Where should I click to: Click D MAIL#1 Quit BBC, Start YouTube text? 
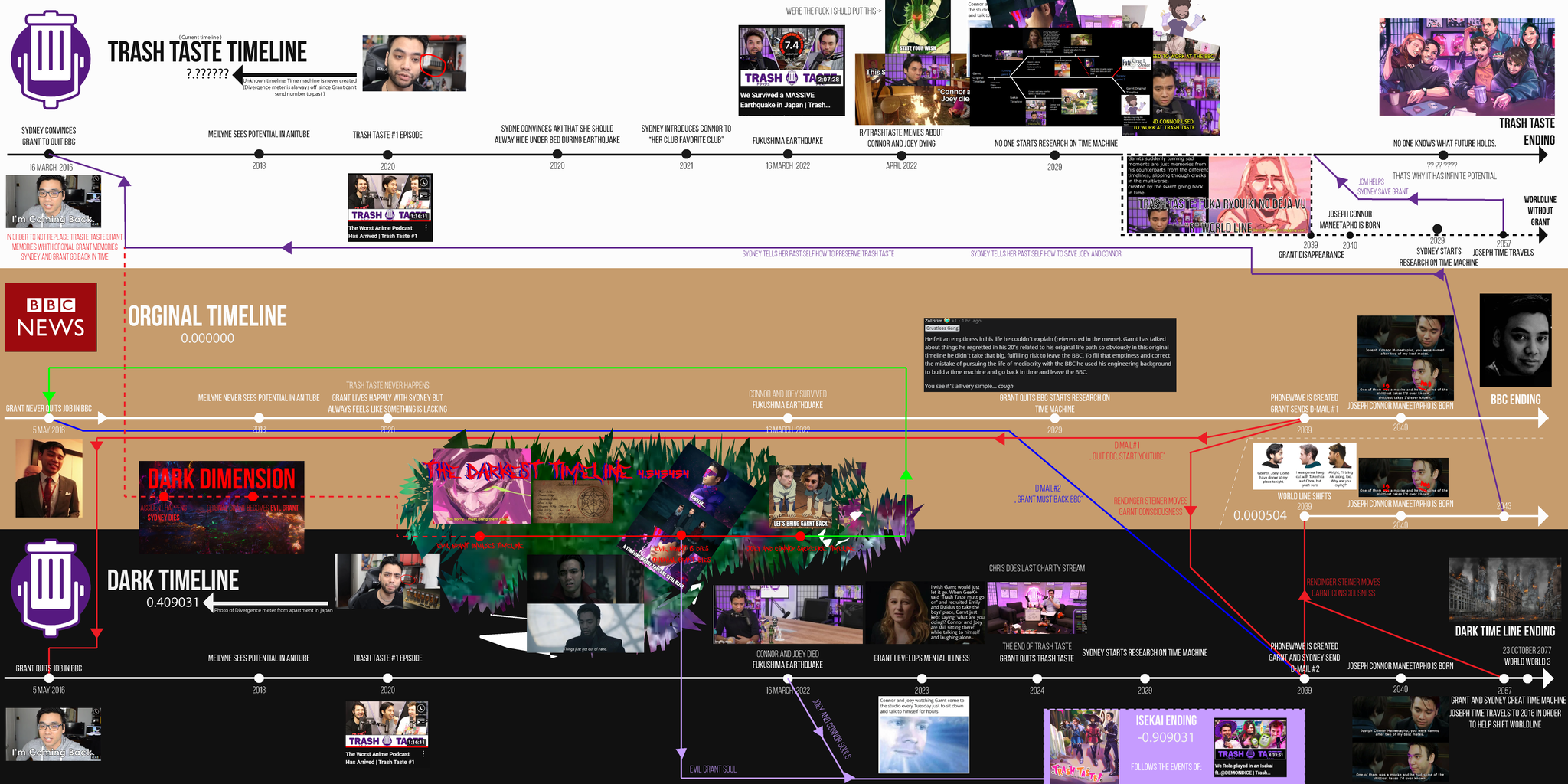coord(1127,451)
